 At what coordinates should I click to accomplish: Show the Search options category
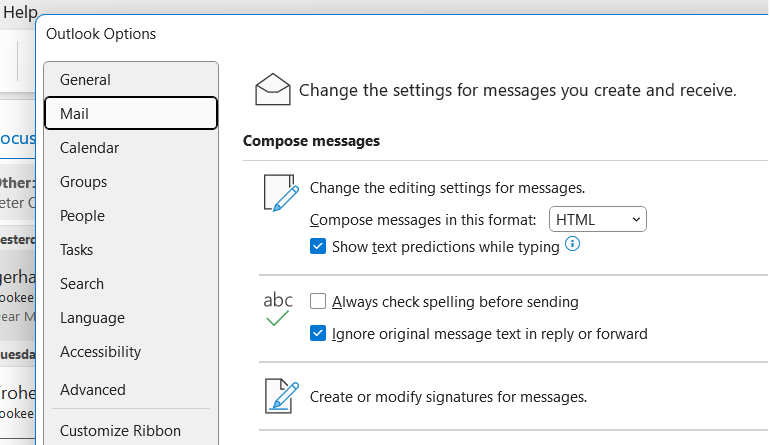[81, 284]
